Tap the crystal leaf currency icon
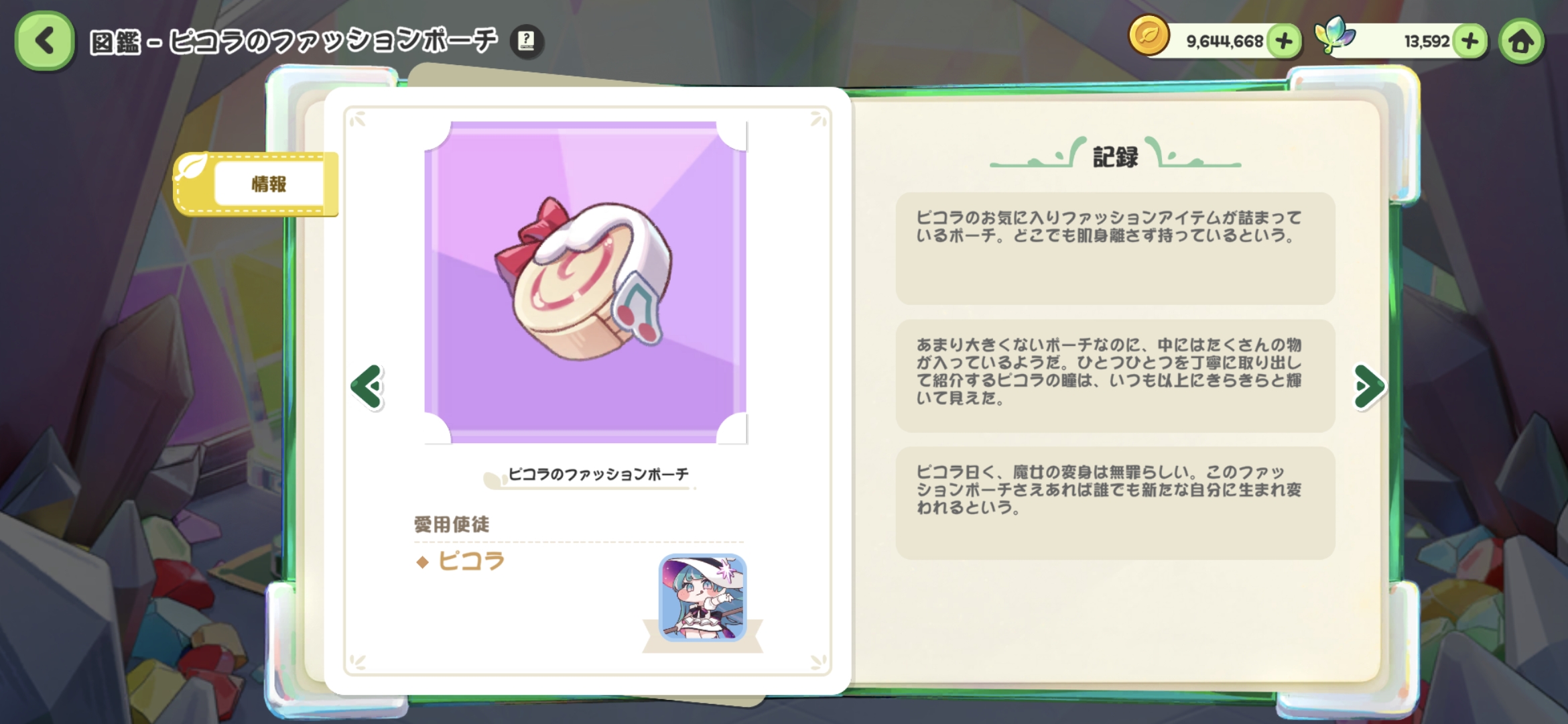The height and width of the screenshot is (724, 1568). click(x=1333, y=36)
